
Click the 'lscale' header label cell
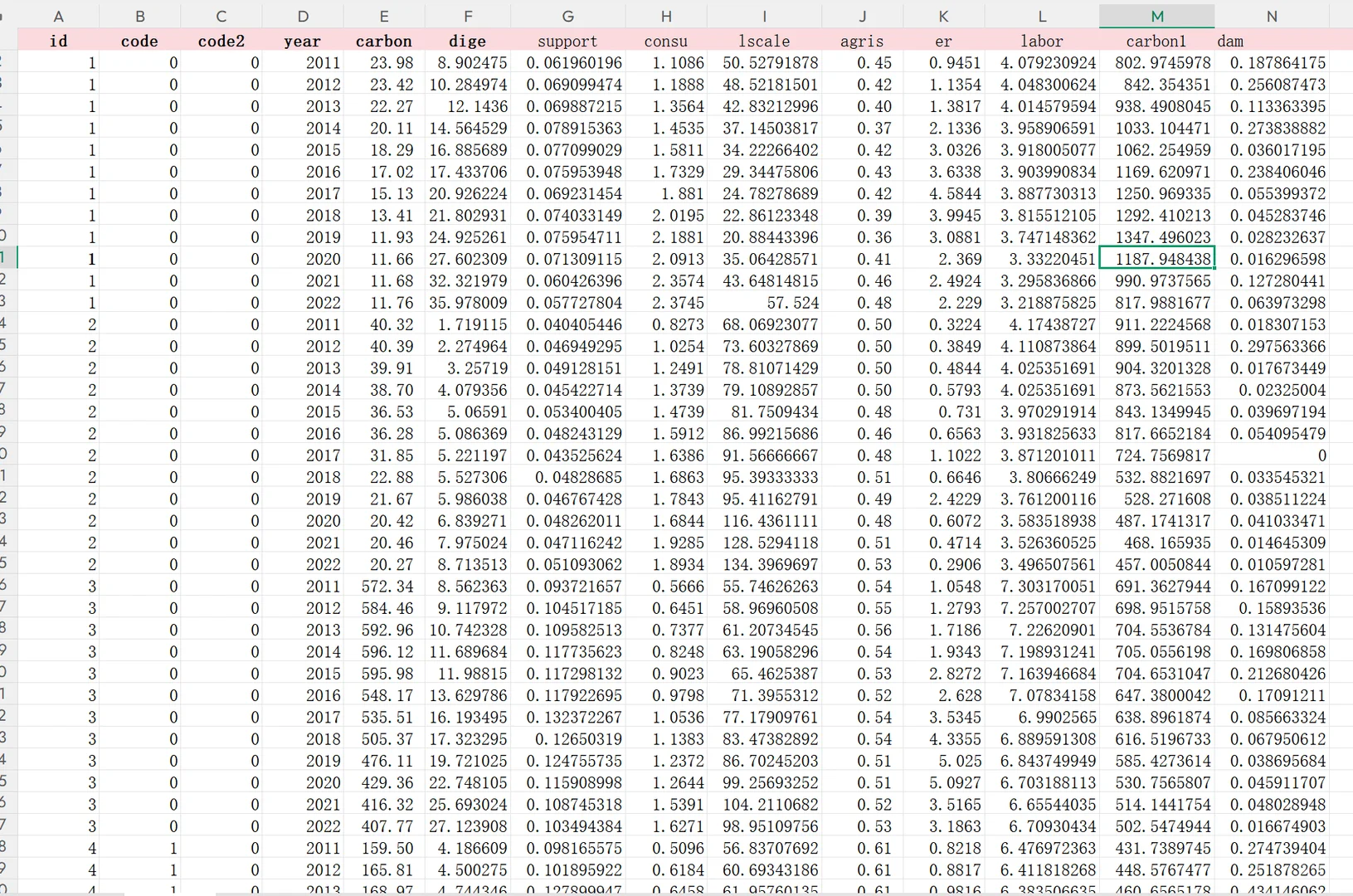click(764, 40)
